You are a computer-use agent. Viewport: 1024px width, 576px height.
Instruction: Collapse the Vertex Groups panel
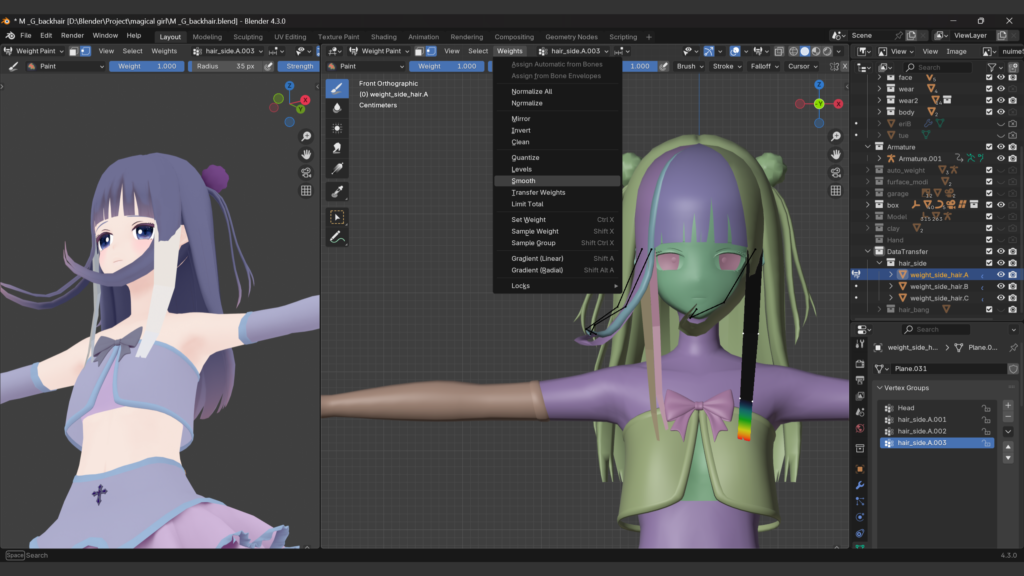pos(880,388)
